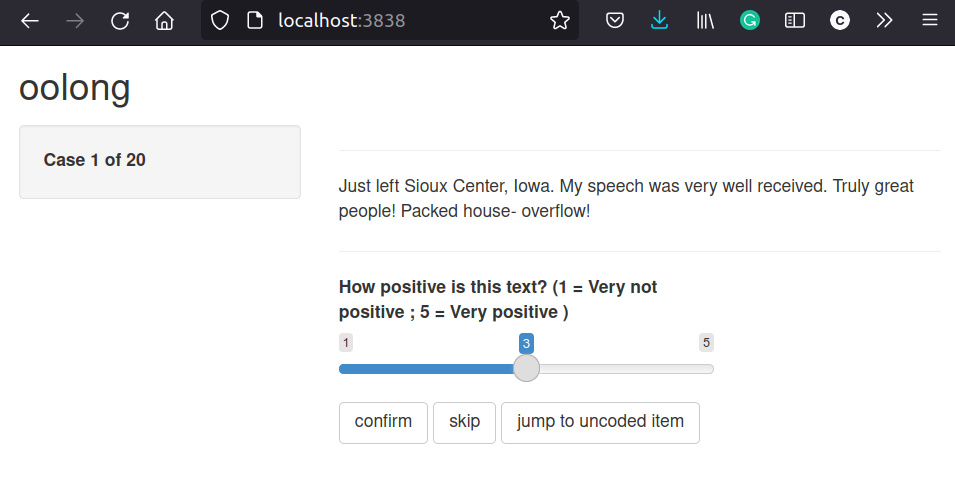The image size is (955, 498).
Task: Click jump to uncoded item button
Action: pos(600,423)
